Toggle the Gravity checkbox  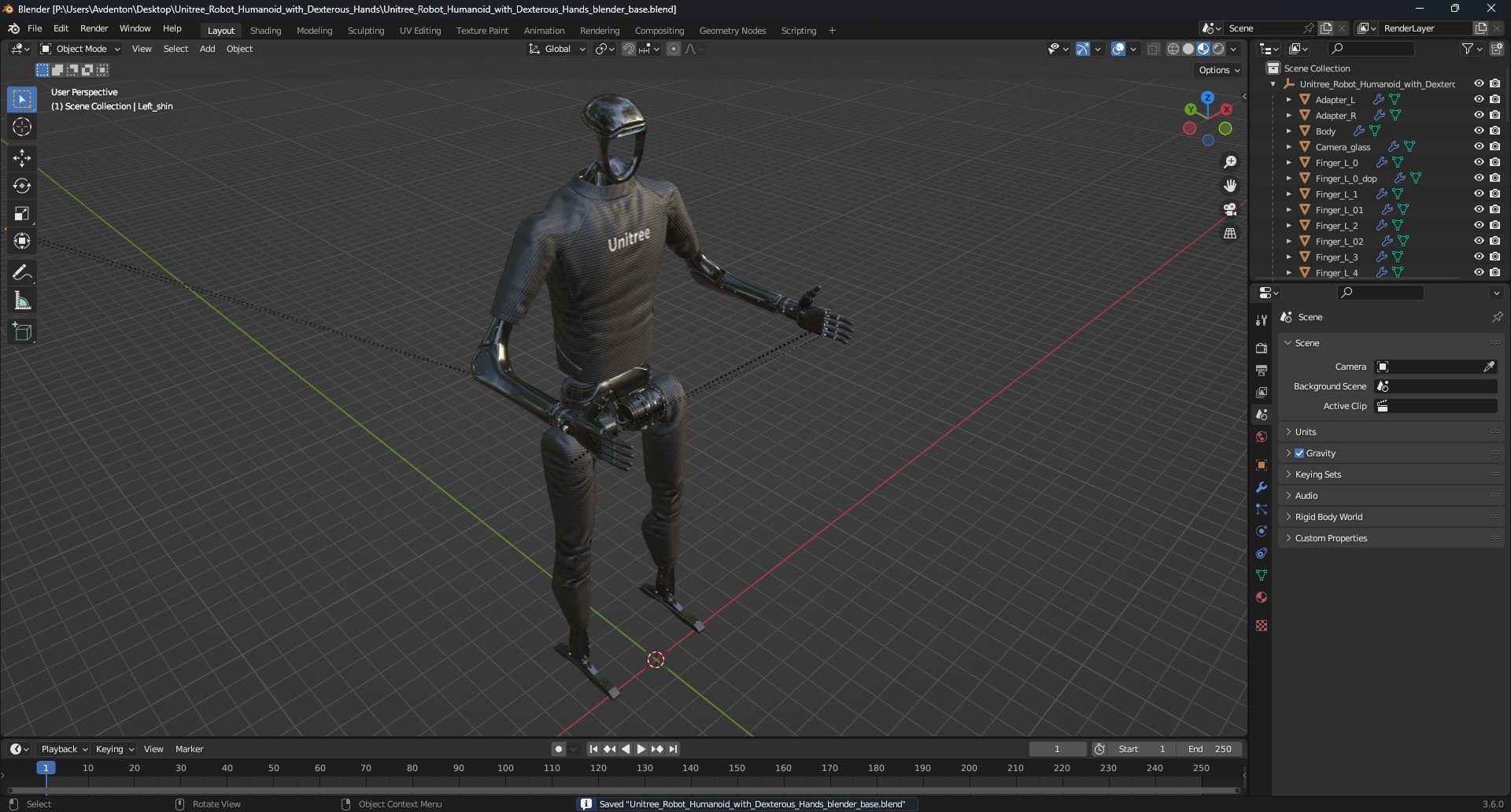click(1299, 453)
